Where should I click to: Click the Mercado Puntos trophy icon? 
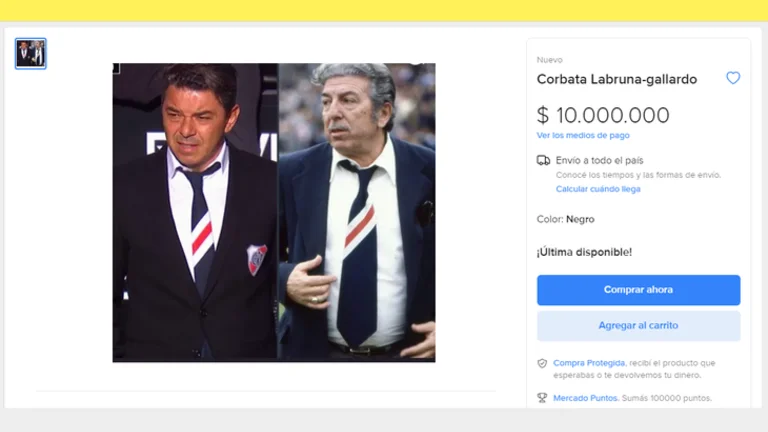point(542,398)
